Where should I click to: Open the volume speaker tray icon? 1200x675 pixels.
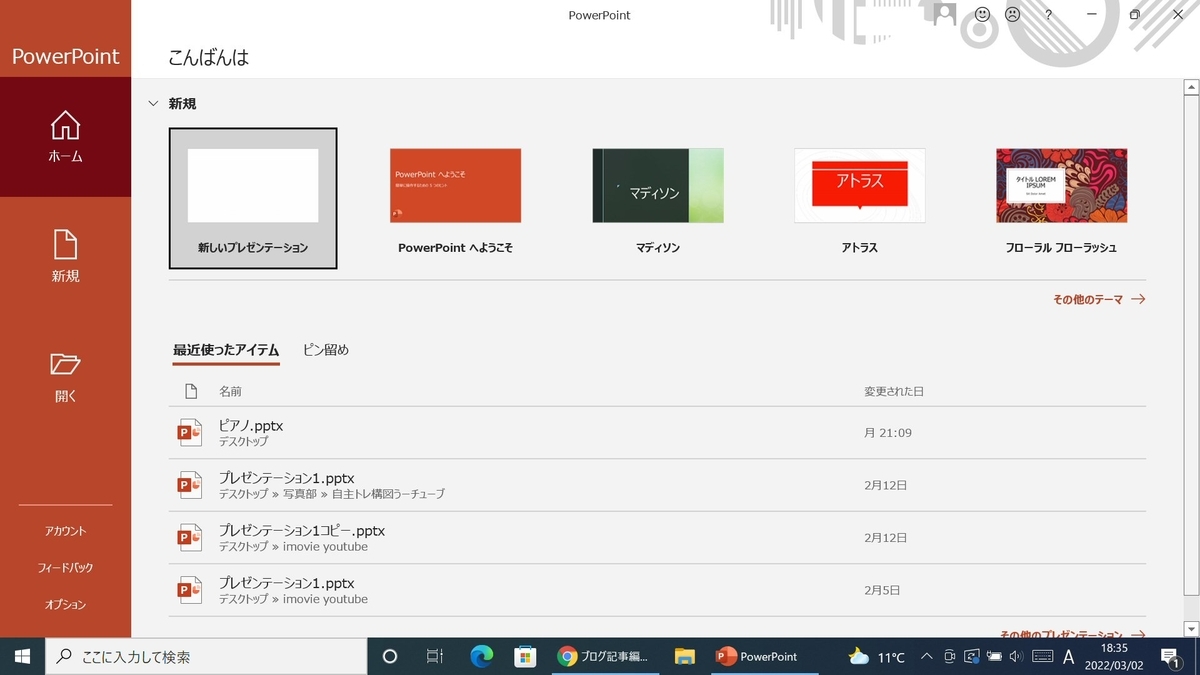click(x=1016, y=657)
